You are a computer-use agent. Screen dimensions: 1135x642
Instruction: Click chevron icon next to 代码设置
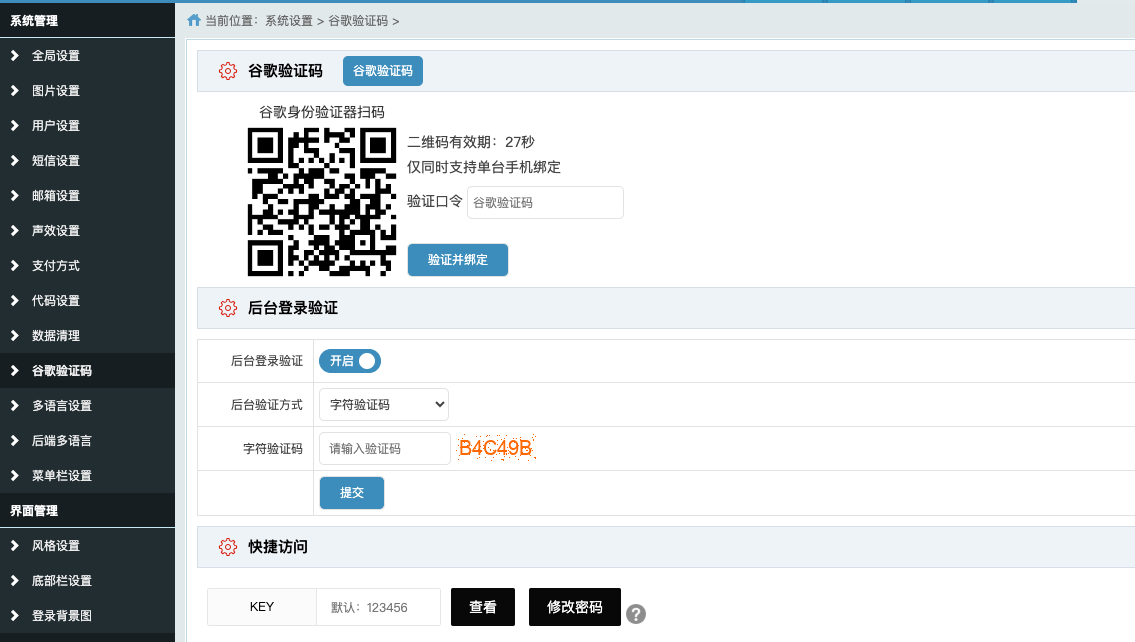click(14, 300)
